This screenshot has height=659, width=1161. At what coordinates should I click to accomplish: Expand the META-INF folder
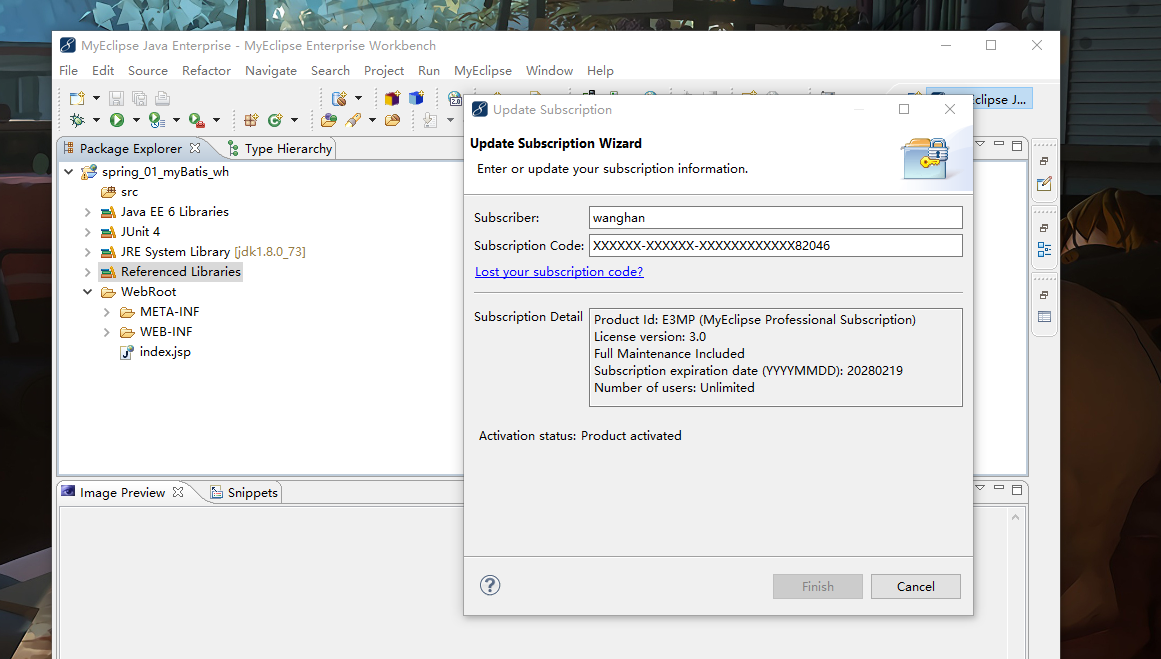coord(107,312)
